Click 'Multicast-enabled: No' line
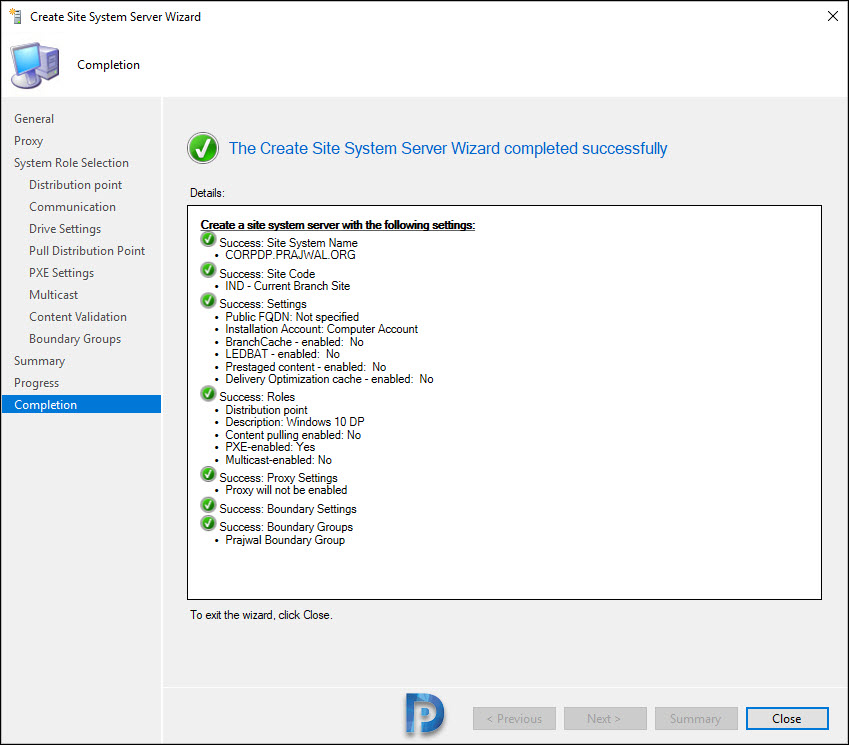 [278, 460]
